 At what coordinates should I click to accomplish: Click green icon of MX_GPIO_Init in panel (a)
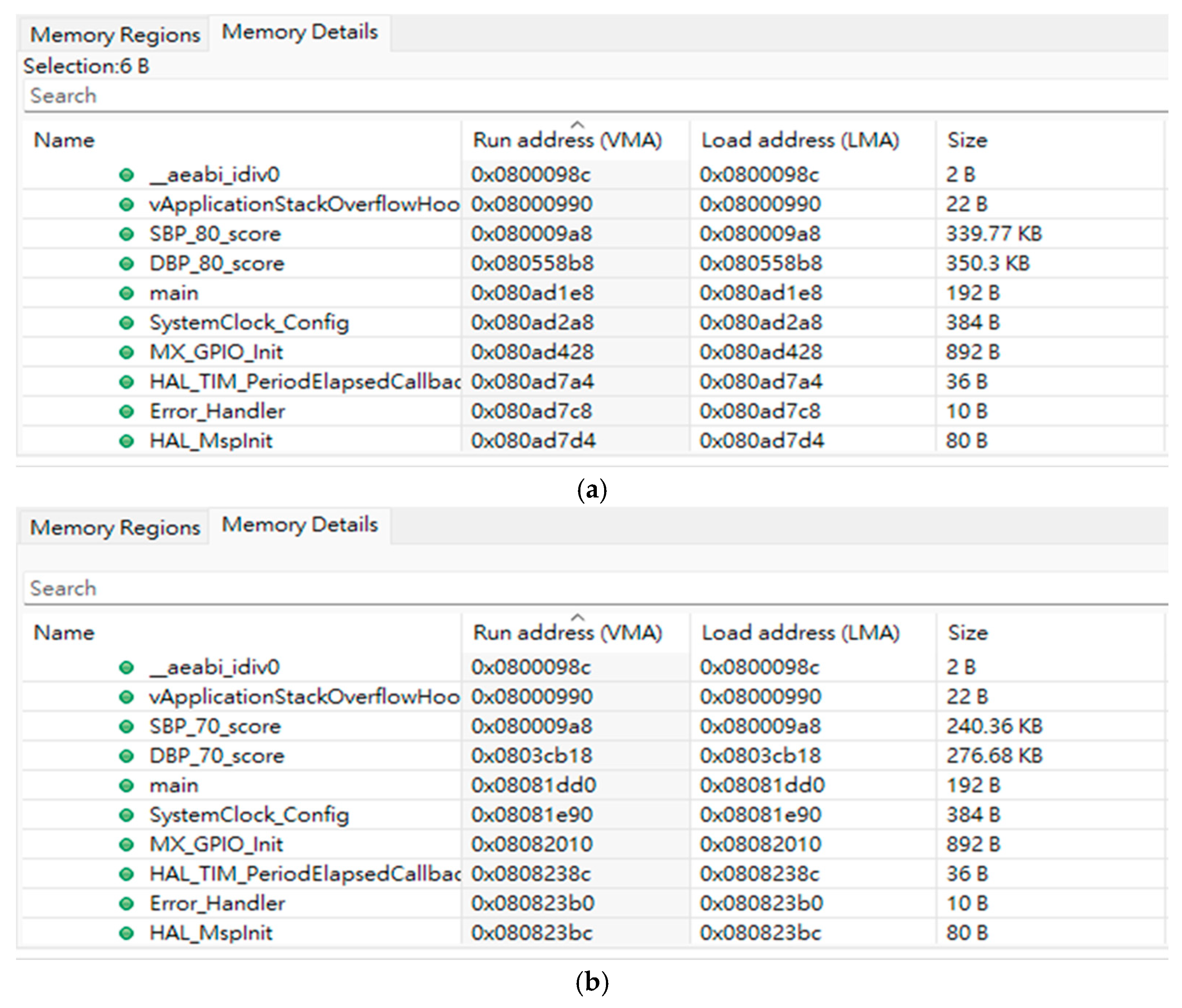[x=127, y=352]
